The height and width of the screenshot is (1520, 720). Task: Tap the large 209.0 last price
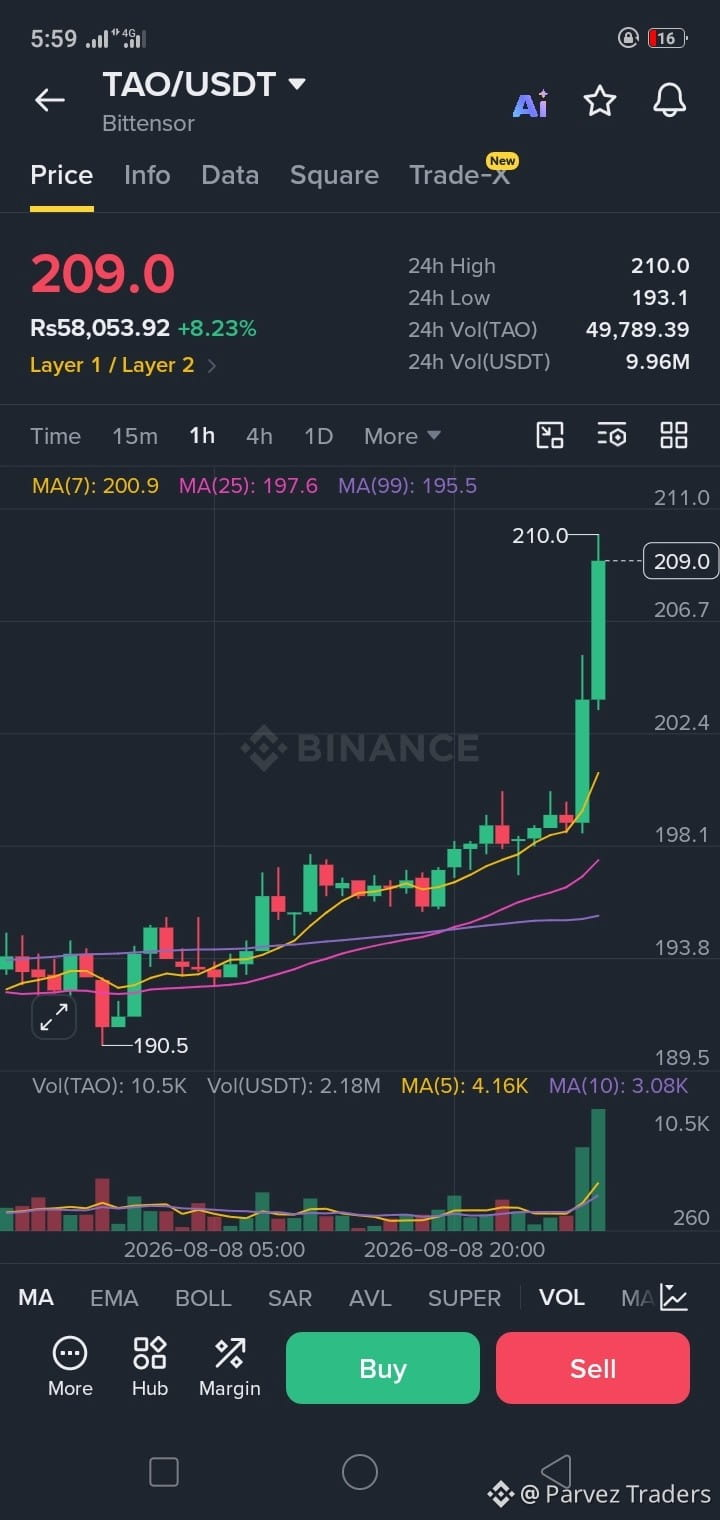(103, 274)
